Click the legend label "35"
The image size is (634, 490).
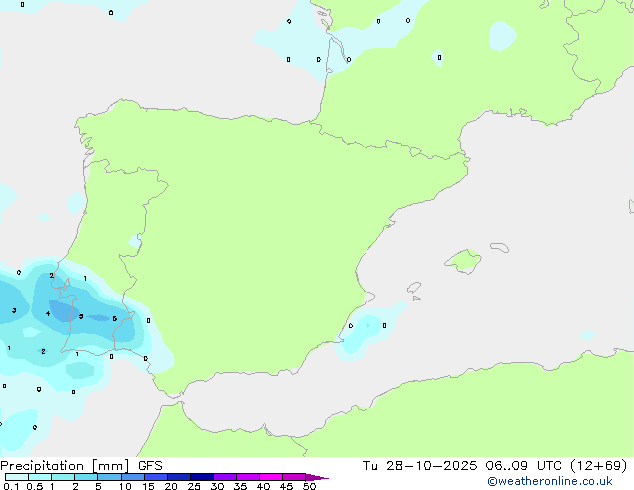(x=240, y=486)
